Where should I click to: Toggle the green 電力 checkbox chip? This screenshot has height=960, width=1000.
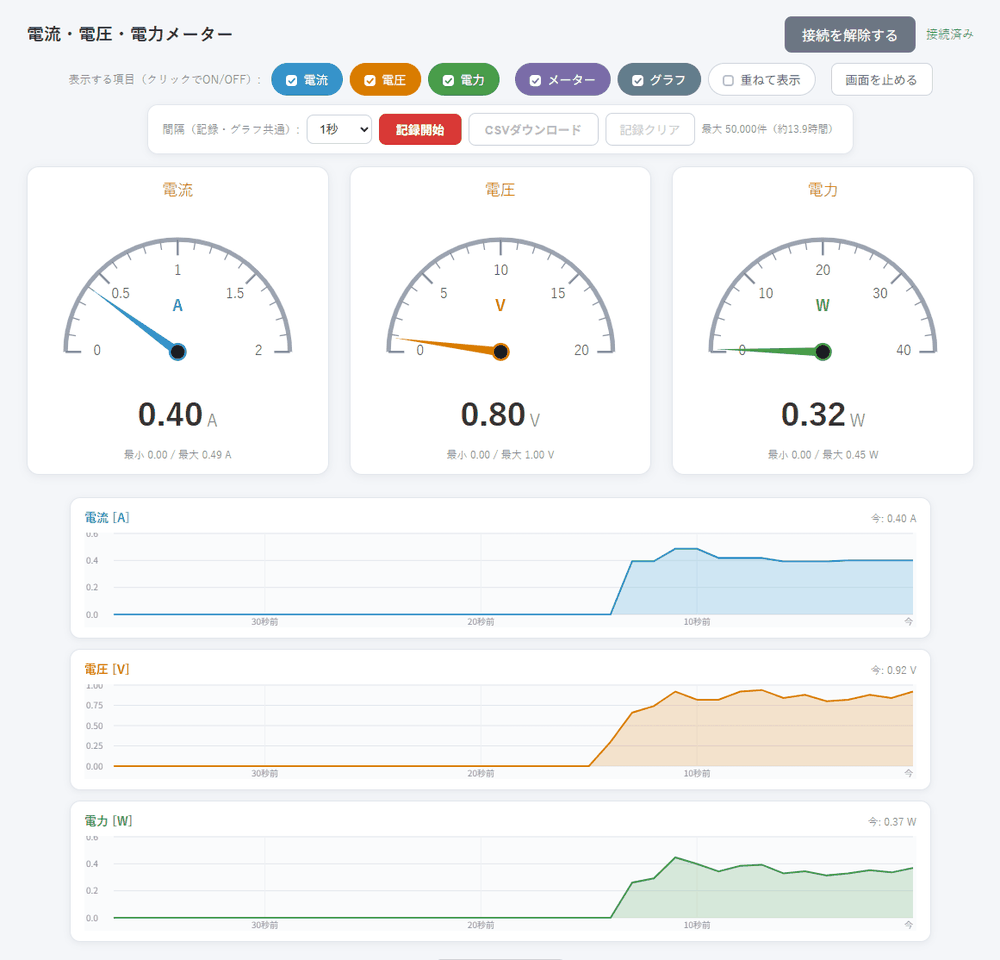464,80
